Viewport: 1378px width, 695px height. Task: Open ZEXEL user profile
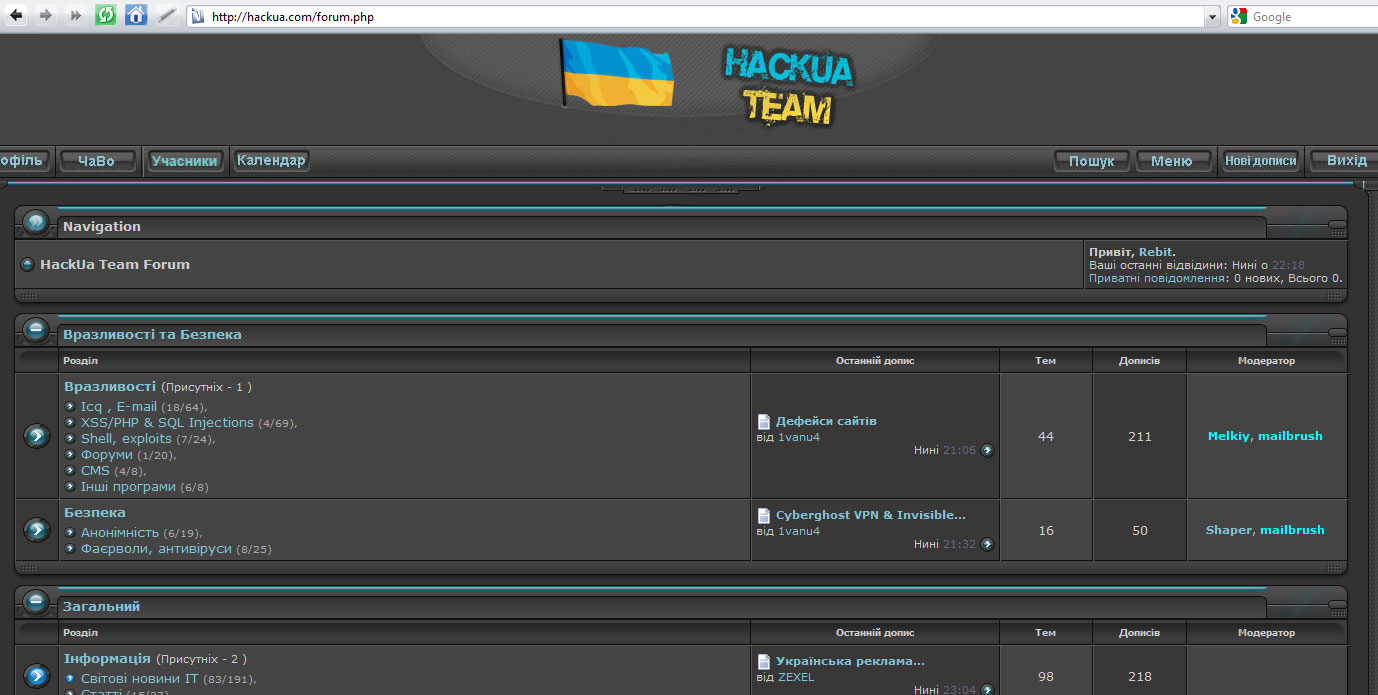(796, 677)
